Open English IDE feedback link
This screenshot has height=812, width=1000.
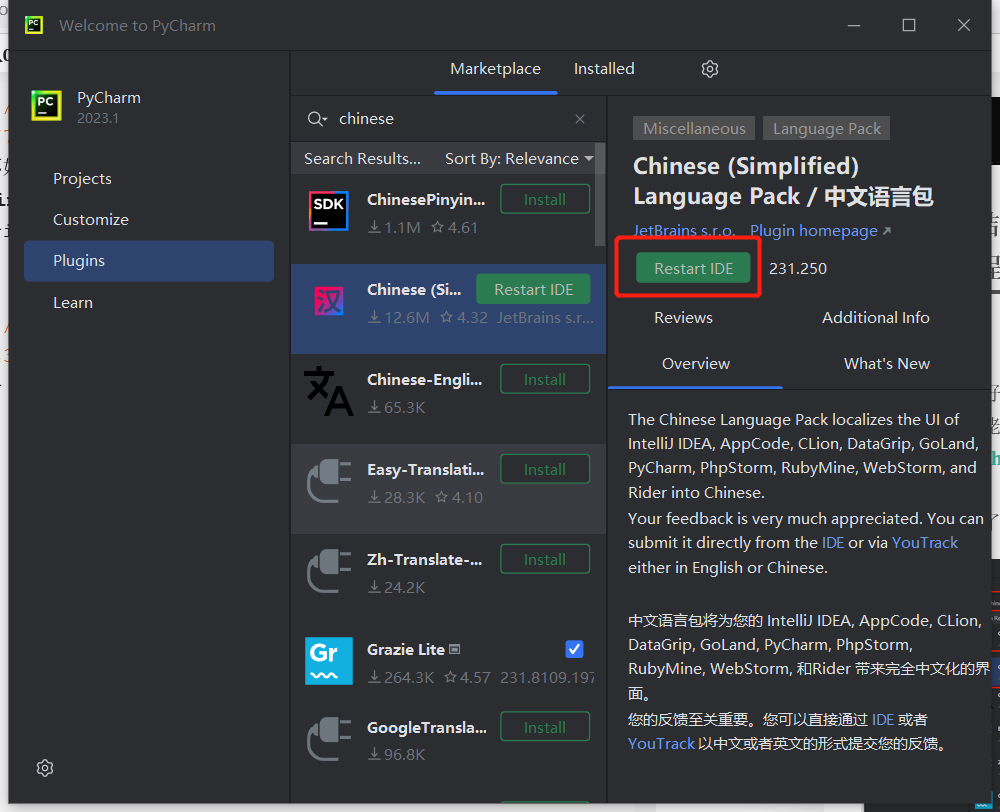coord(833,542)
